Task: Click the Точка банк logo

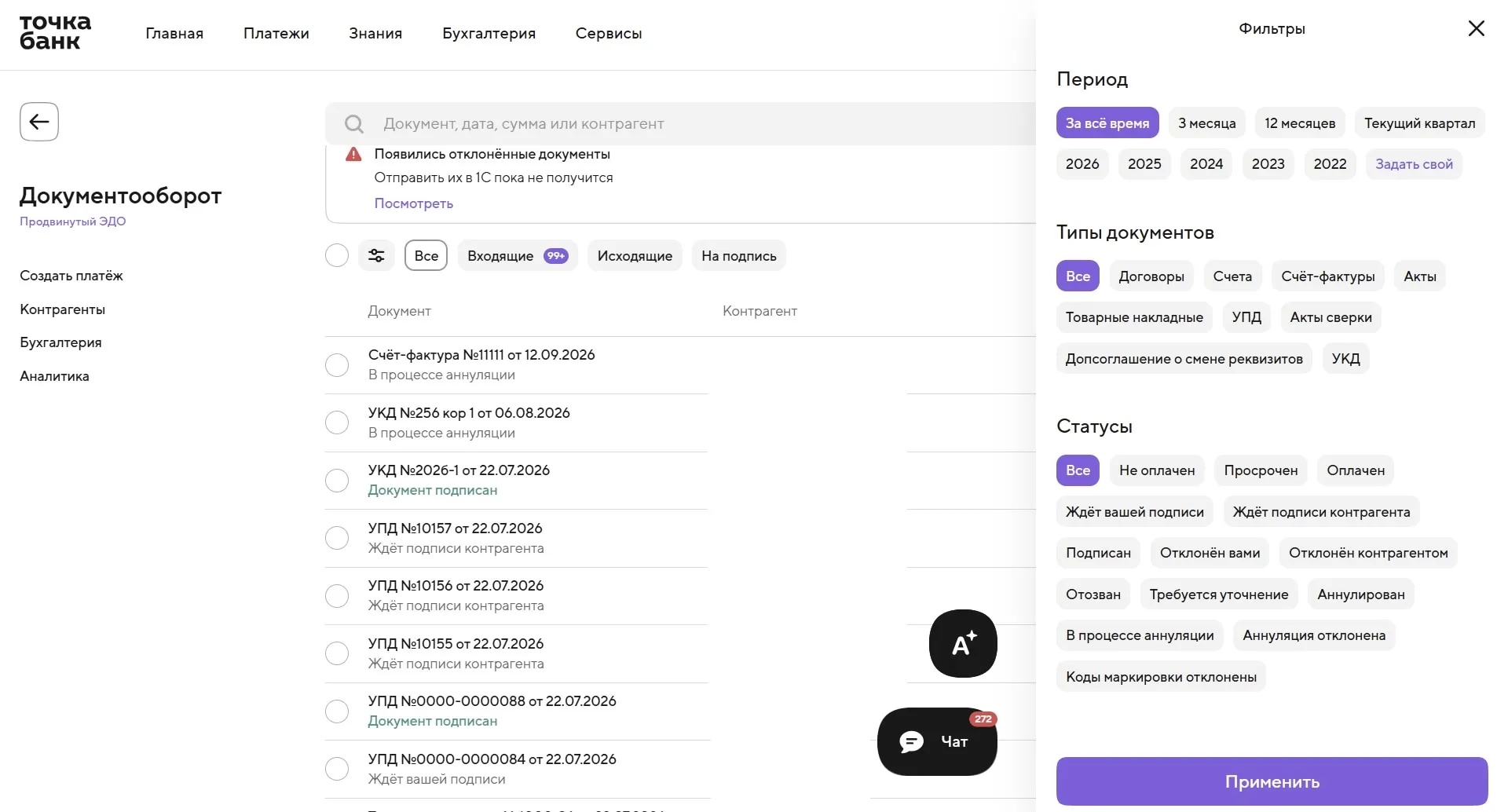Action: 55,33
